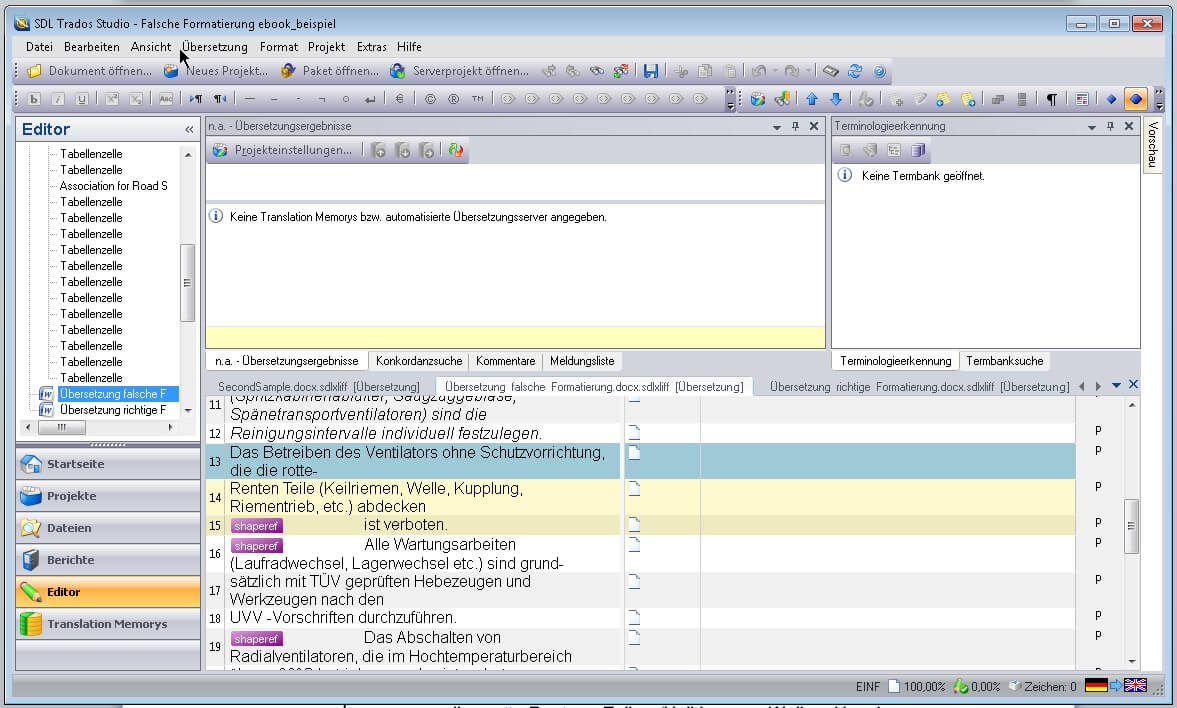This screenshot has height=708, width=1177.
Task: Click the Save document icon
Action: pos(650,70)
